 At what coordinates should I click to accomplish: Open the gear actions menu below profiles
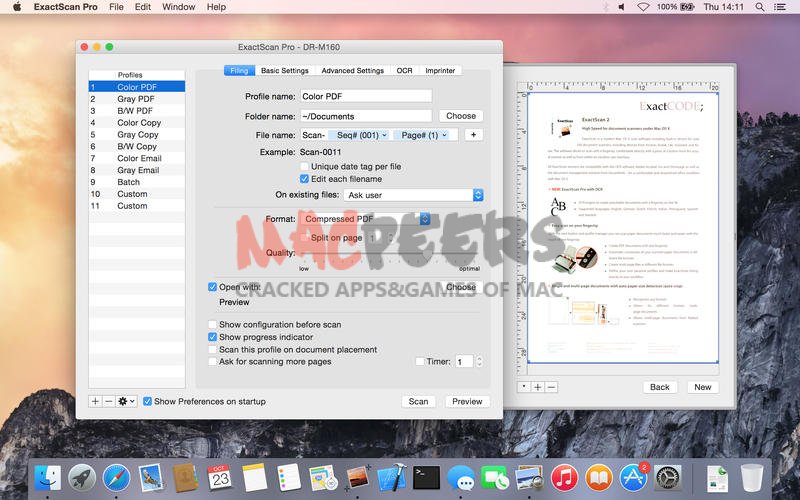(x=126, y=402)
